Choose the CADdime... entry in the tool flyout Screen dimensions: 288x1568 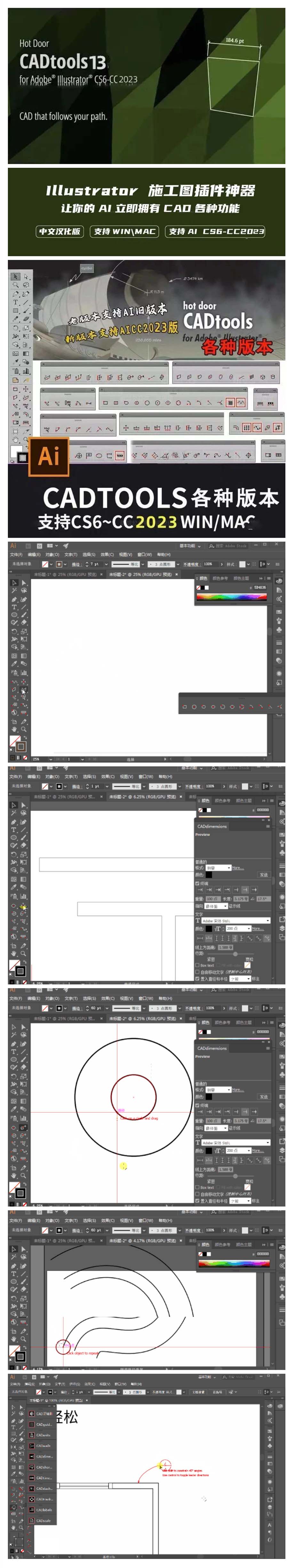pyautogui.click(x=41, y=1456)
